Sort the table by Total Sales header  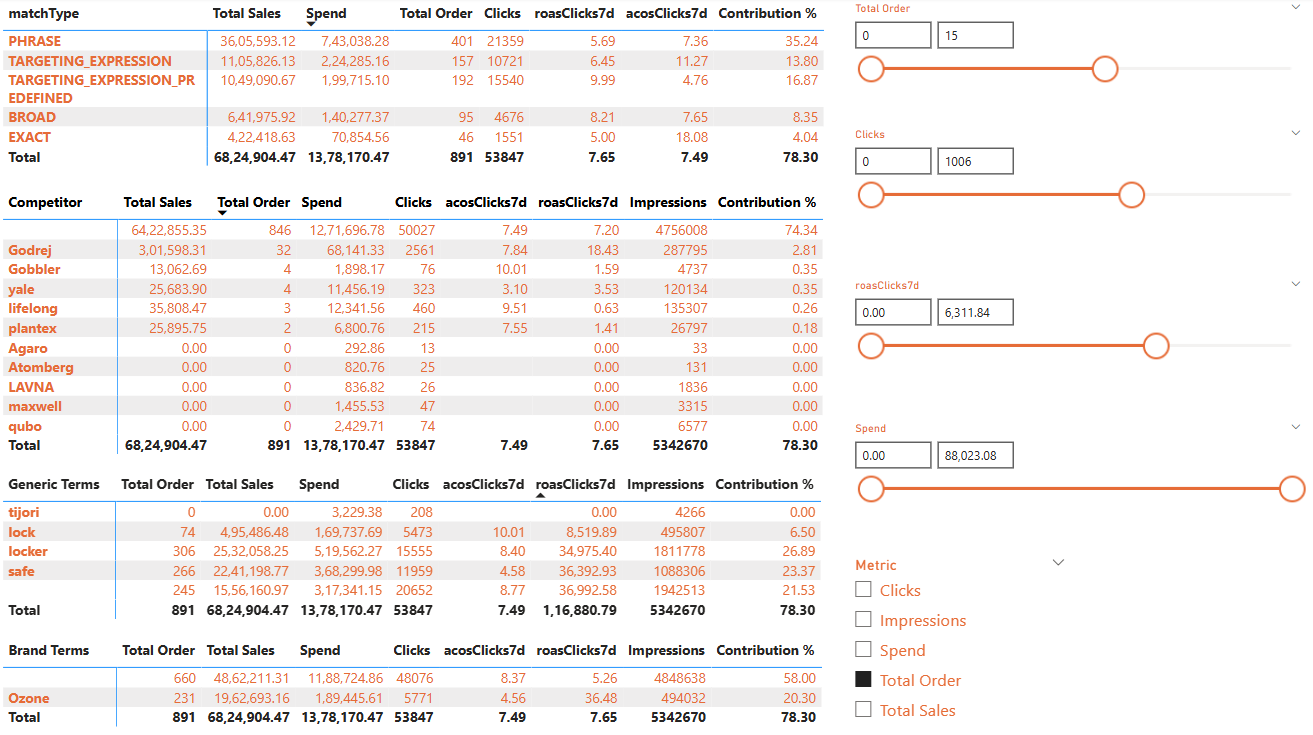point(246,13)
